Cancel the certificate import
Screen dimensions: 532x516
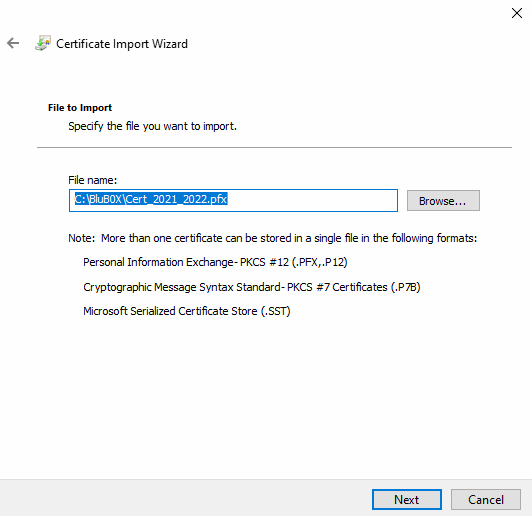(486, 499)
